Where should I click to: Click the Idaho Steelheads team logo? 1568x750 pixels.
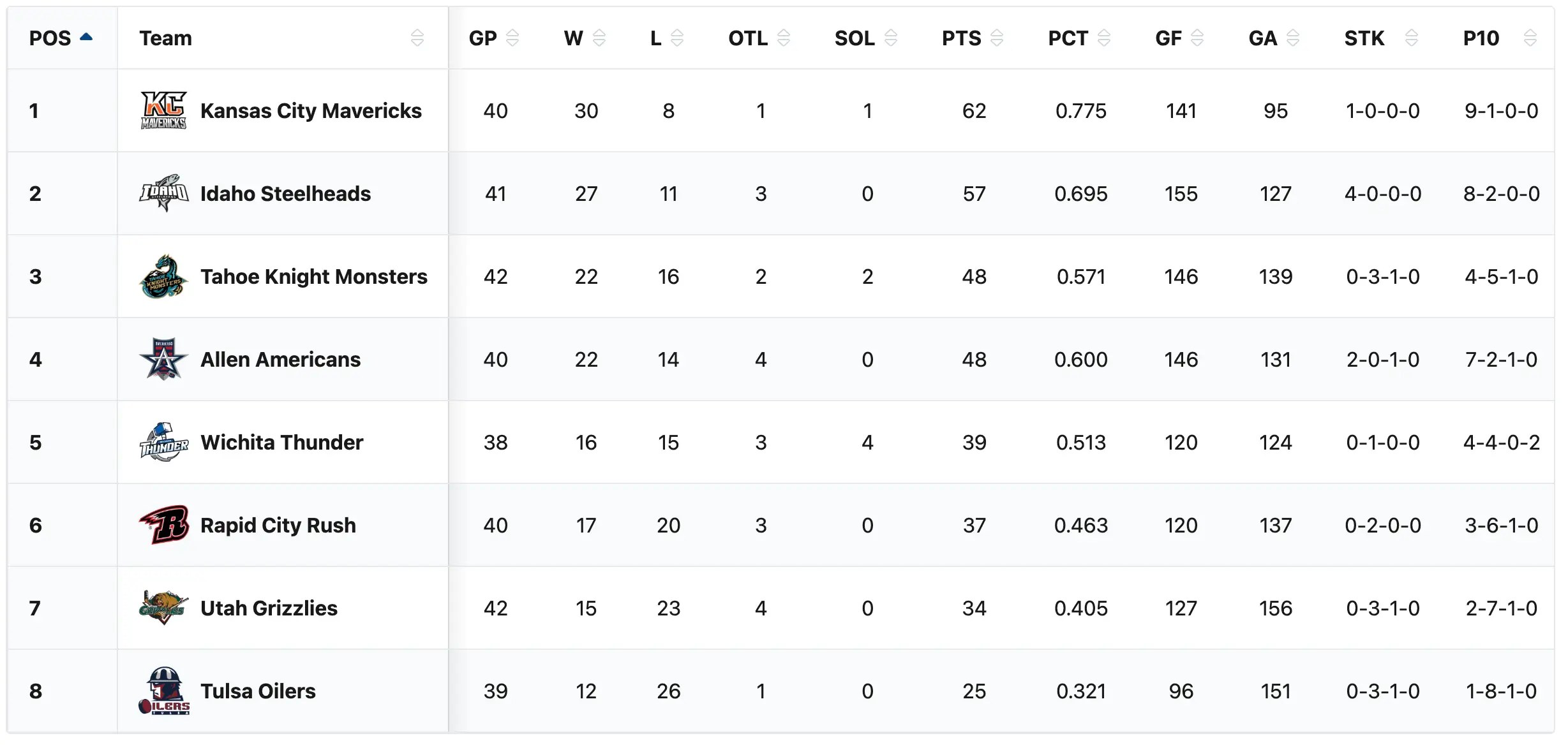point(163,193)
